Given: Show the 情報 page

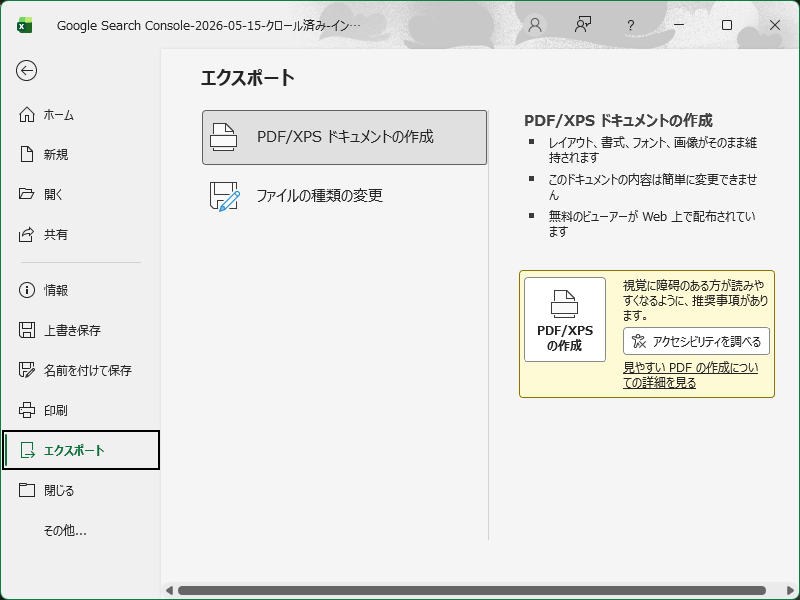Looking at the screenshot, I should point(81,290).
